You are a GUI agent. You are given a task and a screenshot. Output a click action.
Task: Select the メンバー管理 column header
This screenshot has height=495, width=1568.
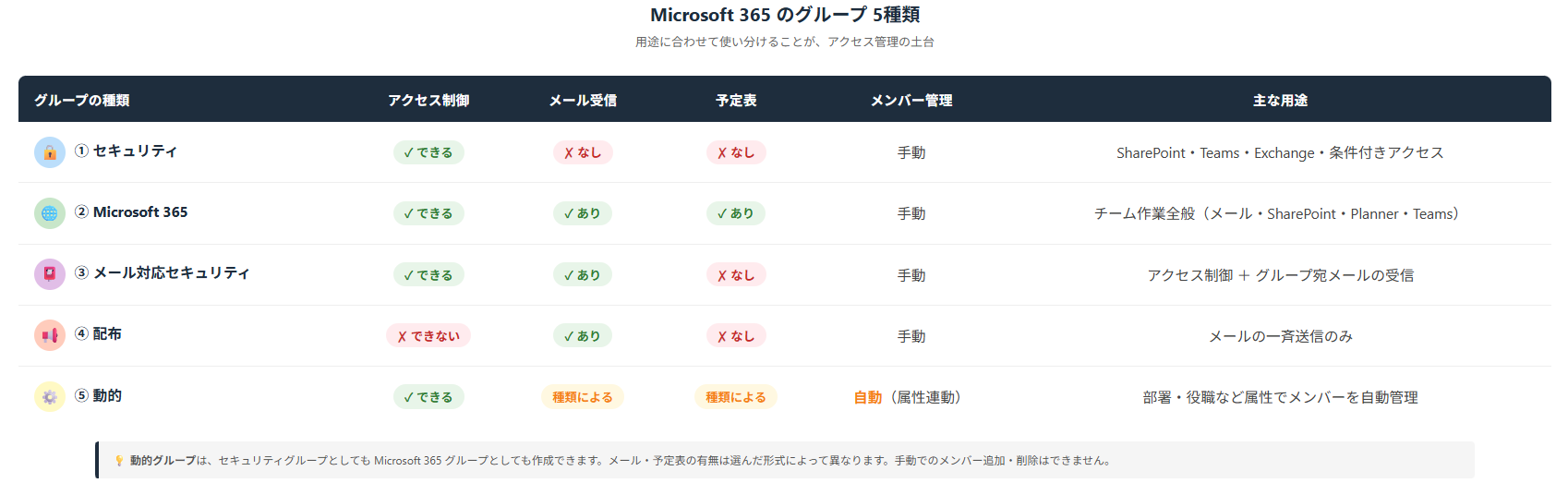(x=911, y=100)
